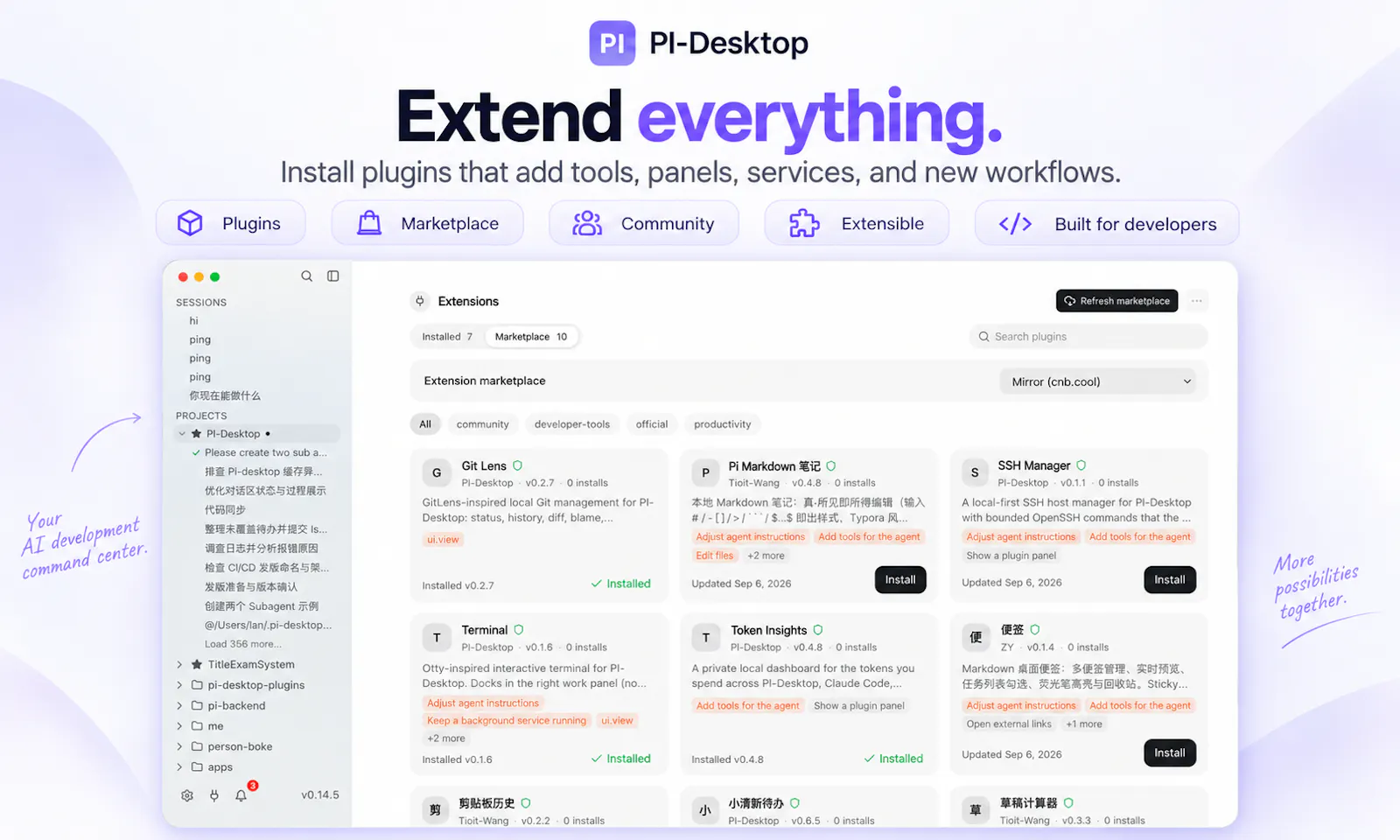Select the All category filter
Viewport: 1400px width, 840px height.
tap(425, 424)
